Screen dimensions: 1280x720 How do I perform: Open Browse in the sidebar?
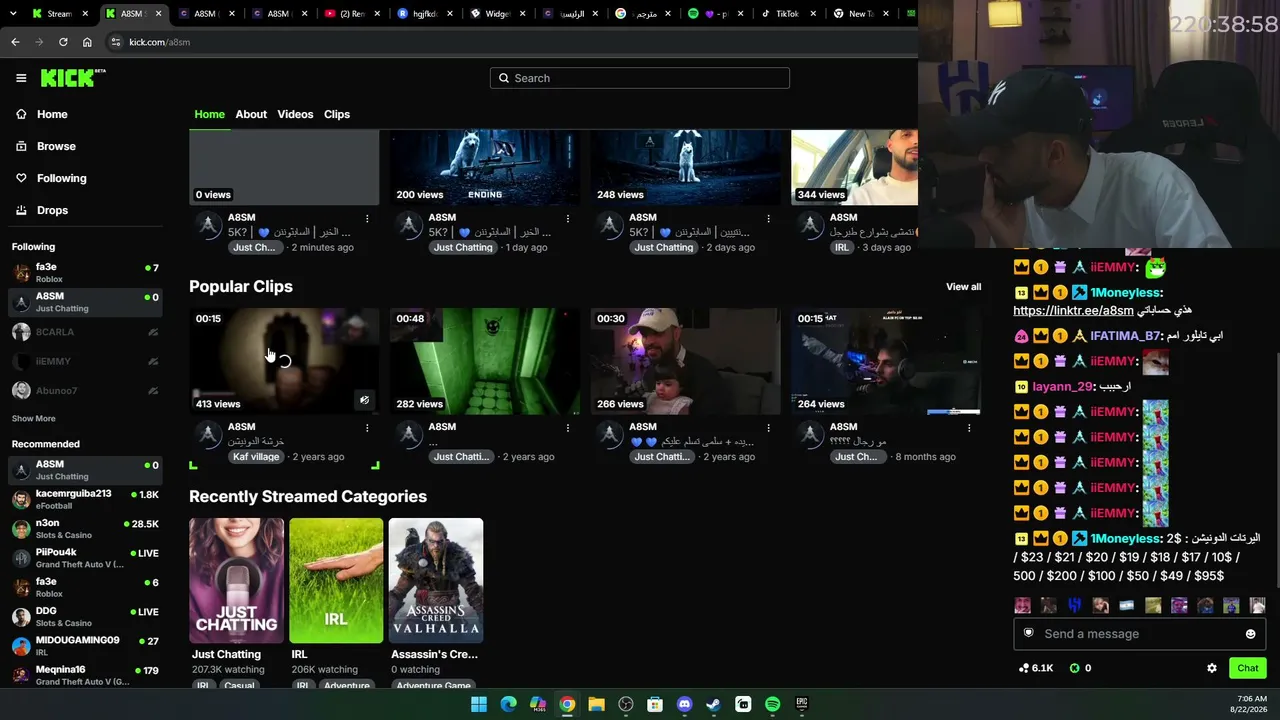(x=56, y=146)
